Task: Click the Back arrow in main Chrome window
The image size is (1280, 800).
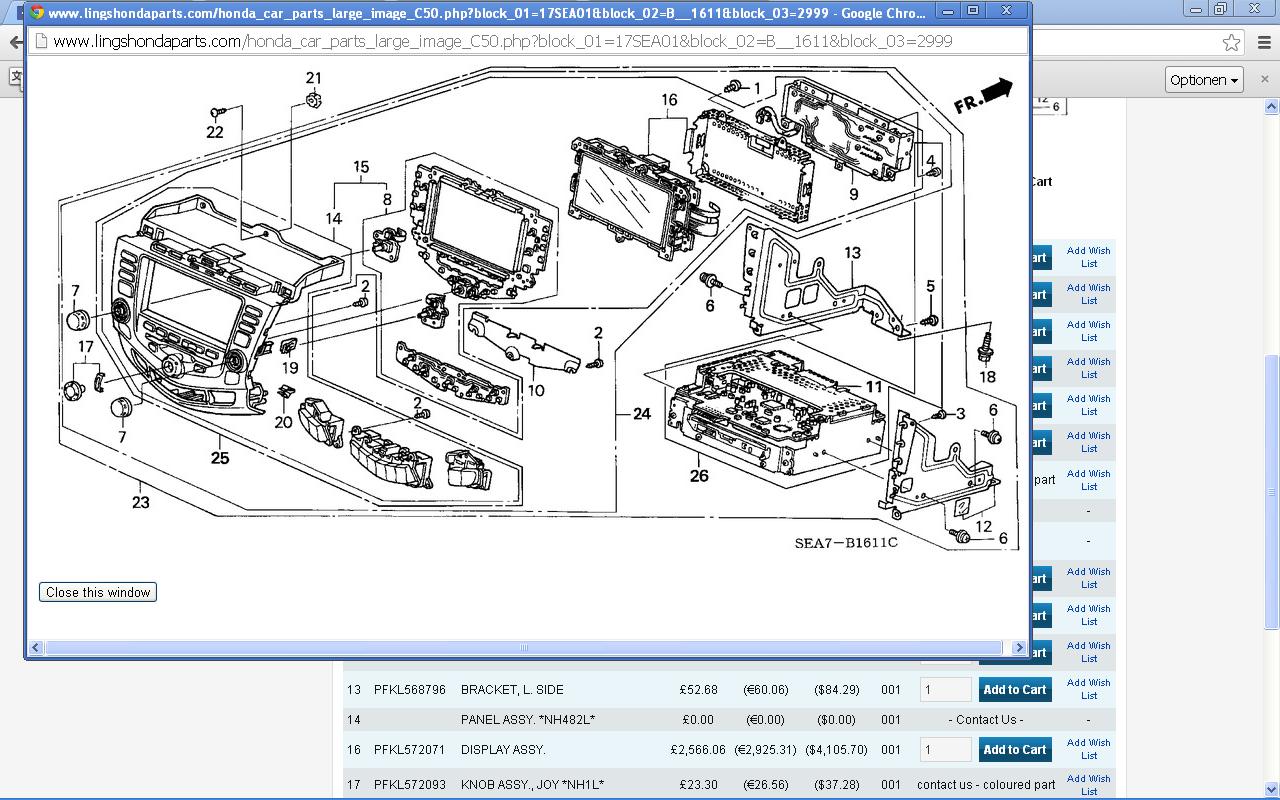Action: pos(14,42)
